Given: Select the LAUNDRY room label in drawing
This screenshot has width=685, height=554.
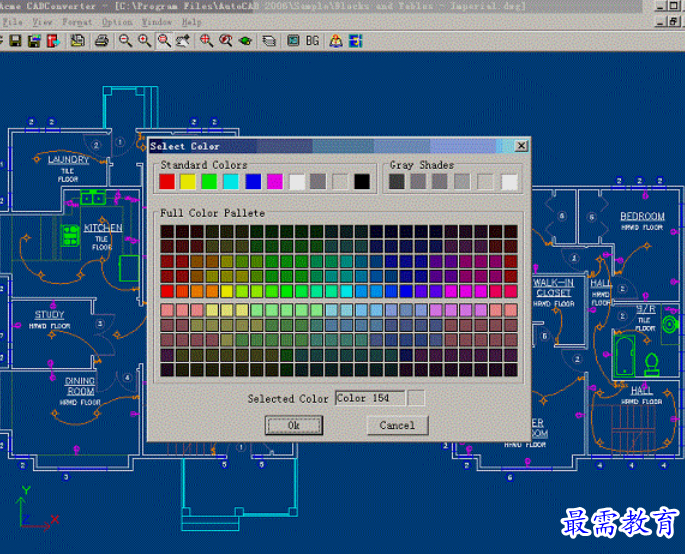Looking at the screenshot, I should pyautogui.click(x=68, y=159).
